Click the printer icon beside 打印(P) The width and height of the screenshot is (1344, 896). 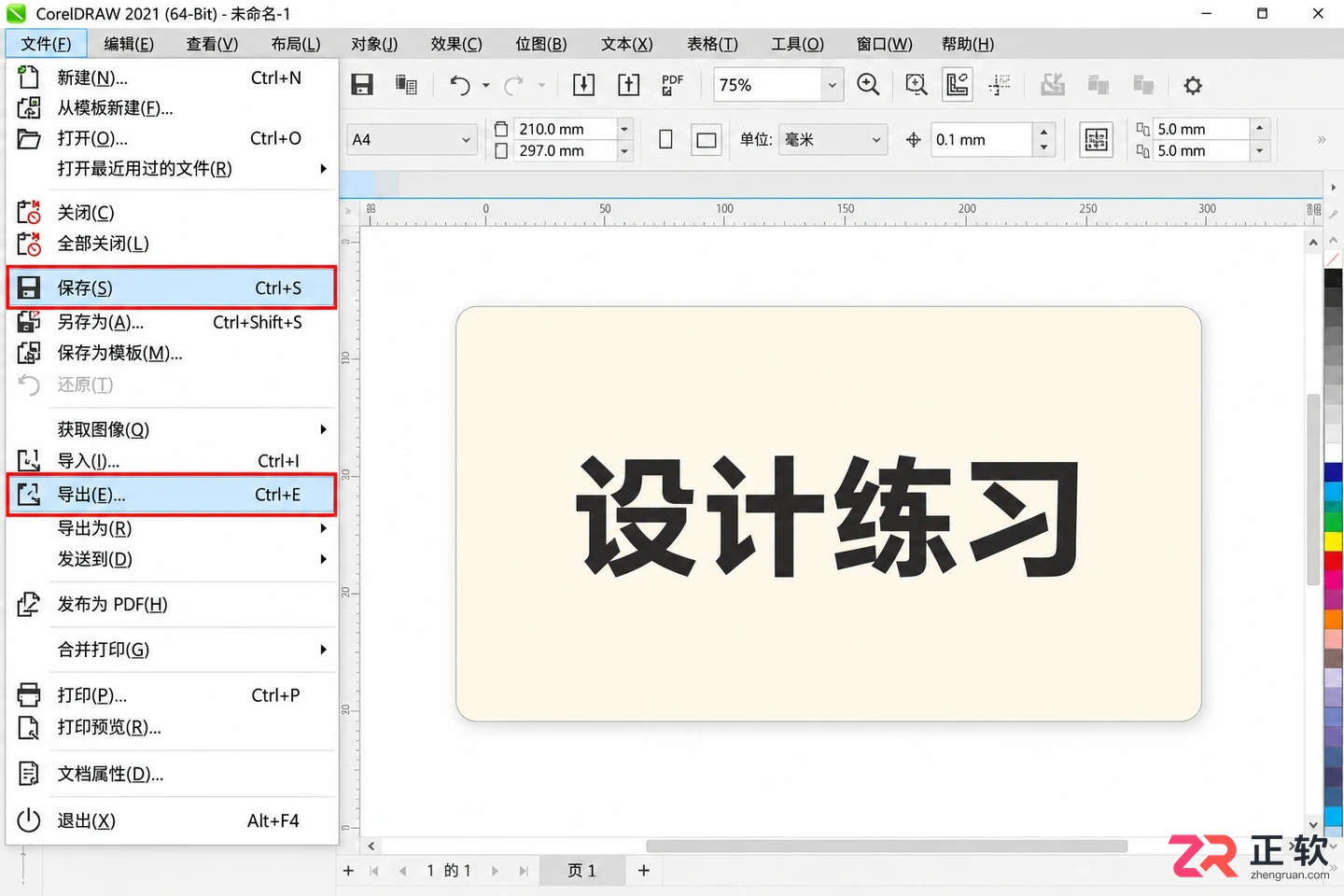29,695
